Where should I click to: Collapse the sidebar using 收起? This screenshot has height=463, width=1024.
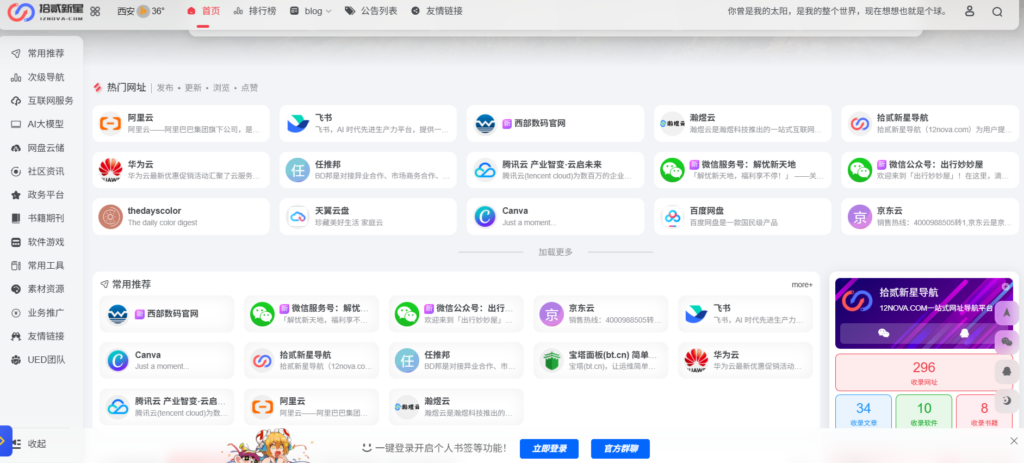36,443
